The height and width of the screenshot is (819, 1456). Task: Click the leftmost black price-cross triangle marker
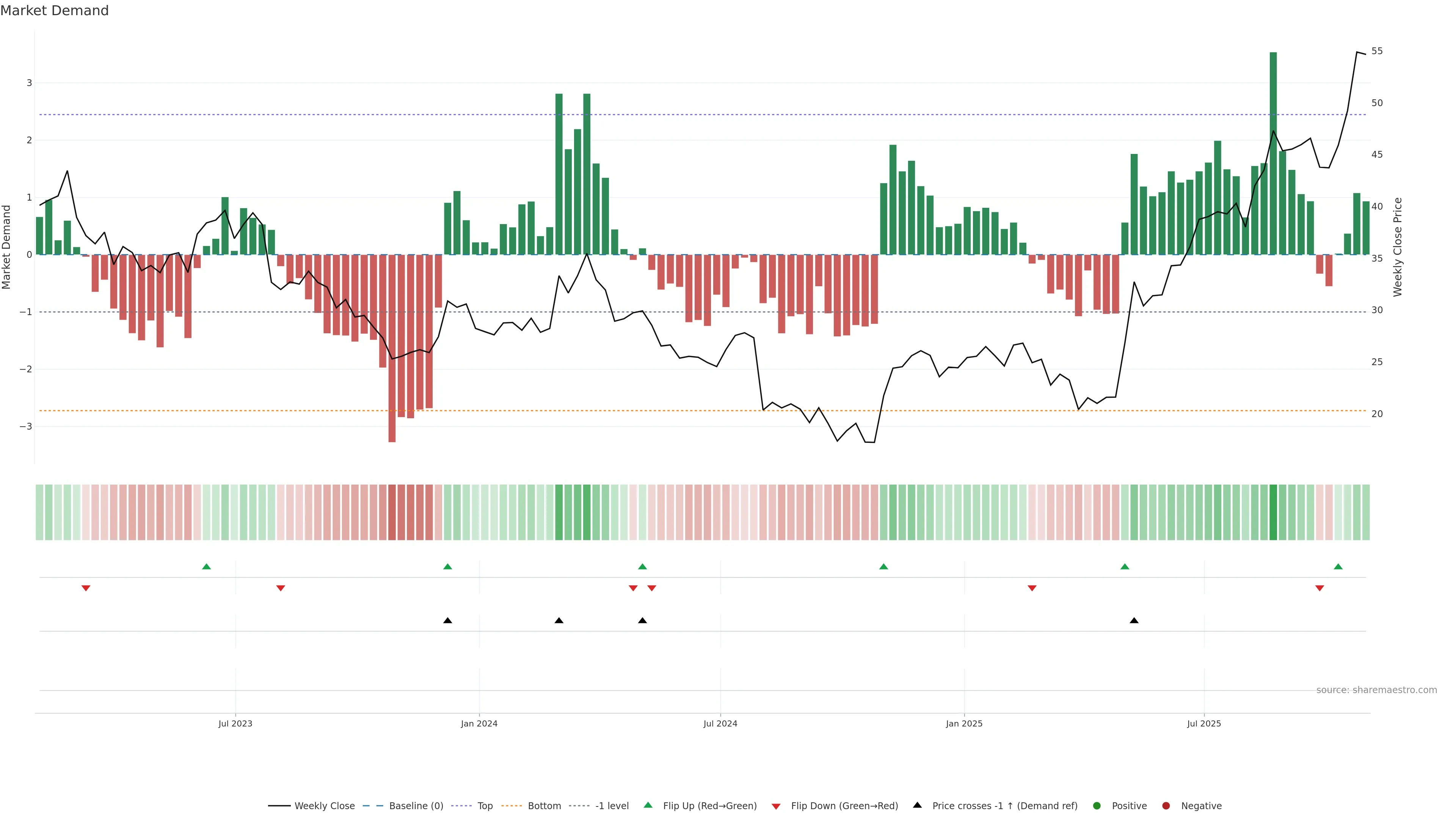pyautogui.click(x=448, y=621)
